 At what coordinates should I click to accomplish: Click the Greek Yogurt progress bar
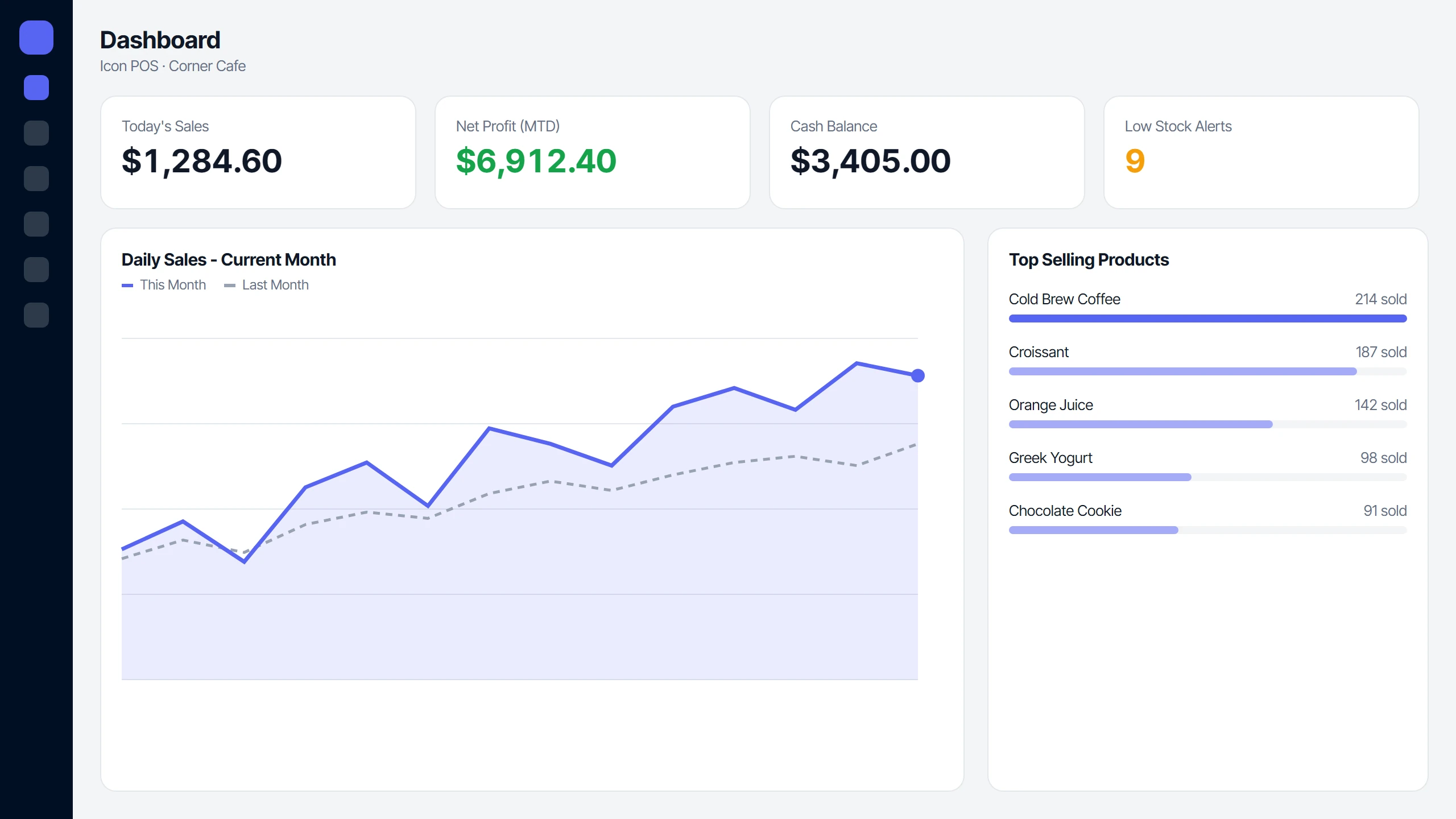(1208, 477)
